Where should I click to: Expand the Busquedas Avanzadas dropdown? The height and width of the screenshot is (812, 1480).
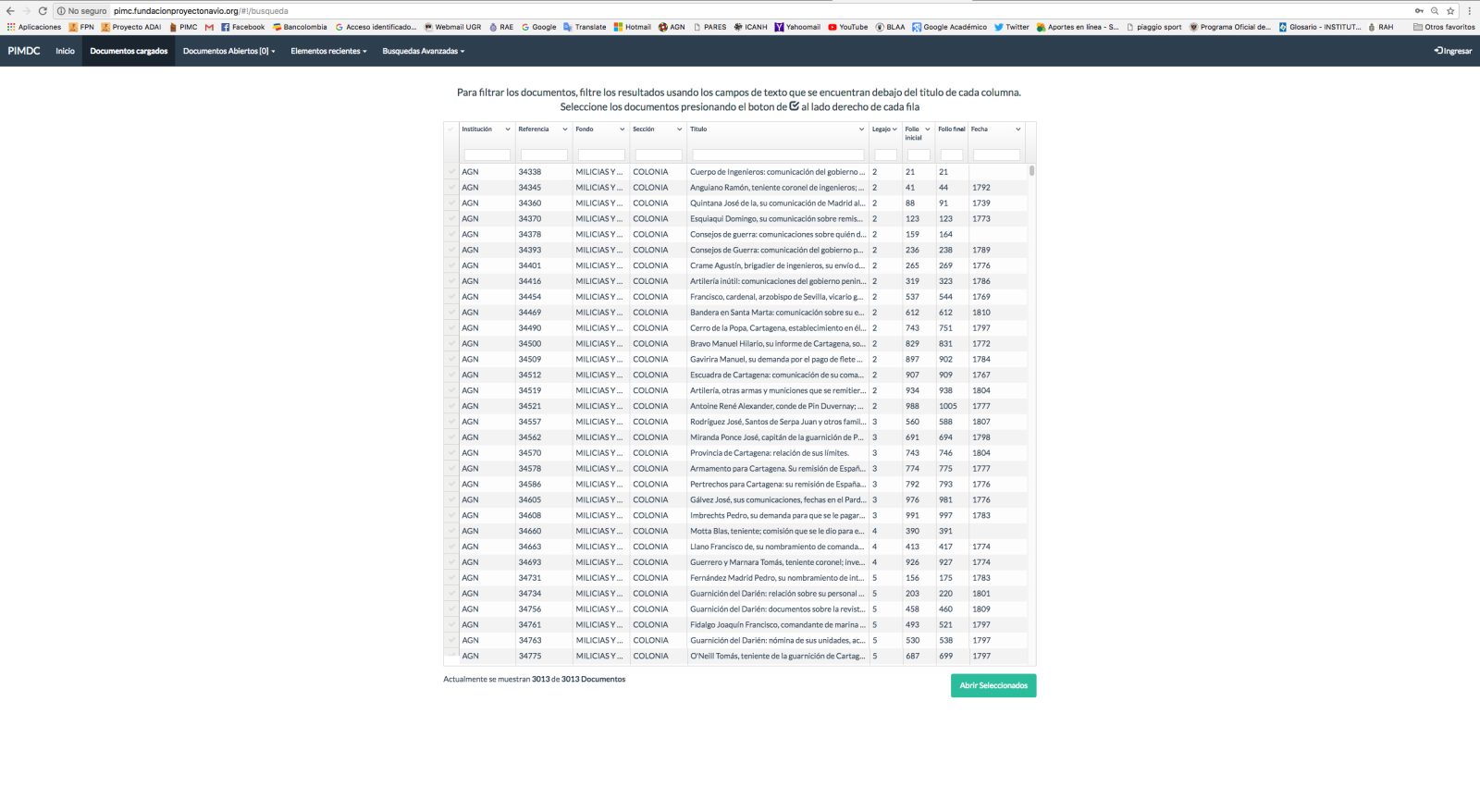(423, 51)
